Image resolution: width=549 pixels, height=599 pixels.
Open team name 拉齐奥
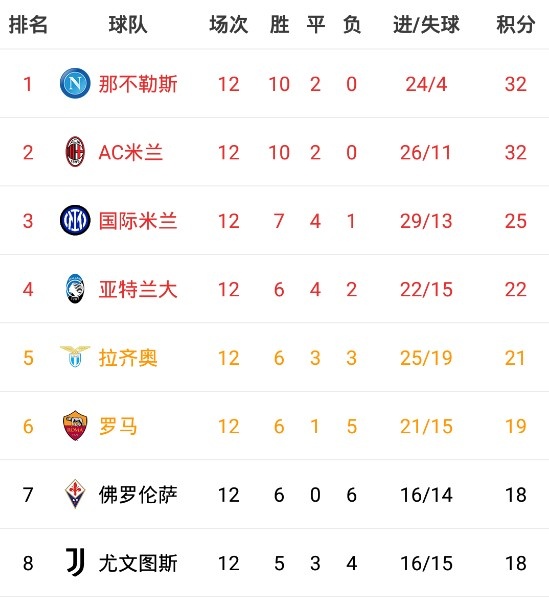[x=128, y=358]
